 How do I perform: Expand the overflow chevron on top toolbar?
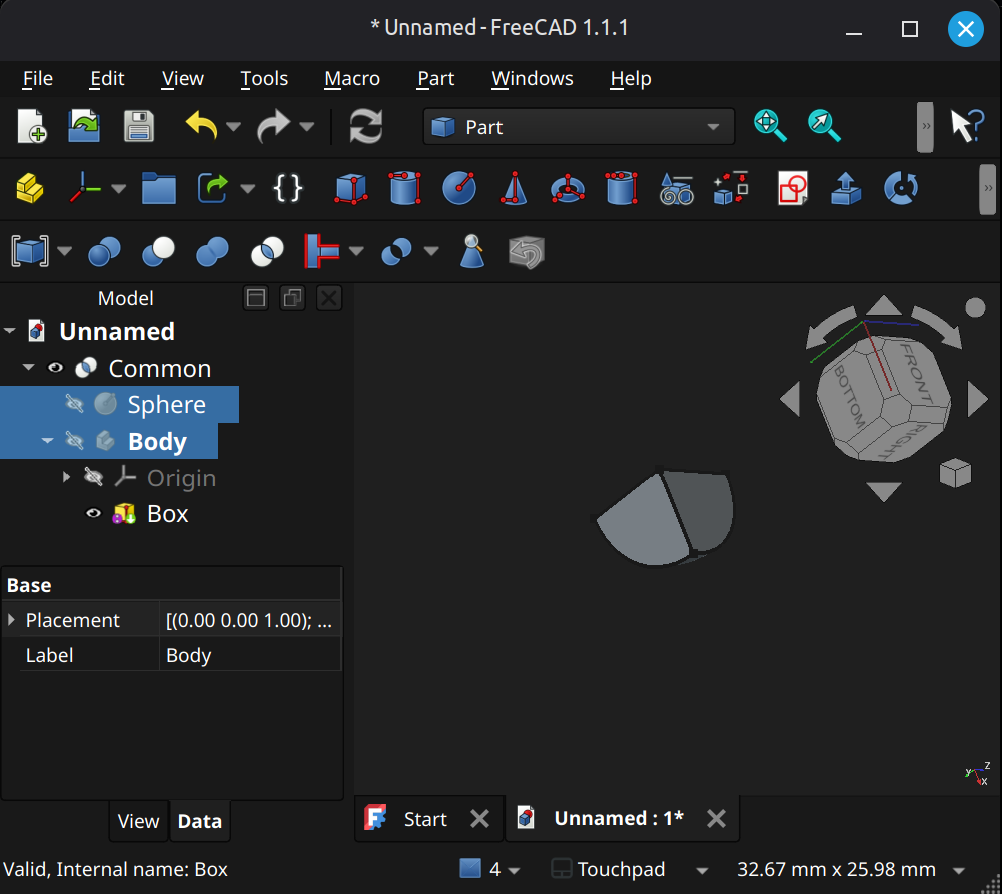click(925, 127)
